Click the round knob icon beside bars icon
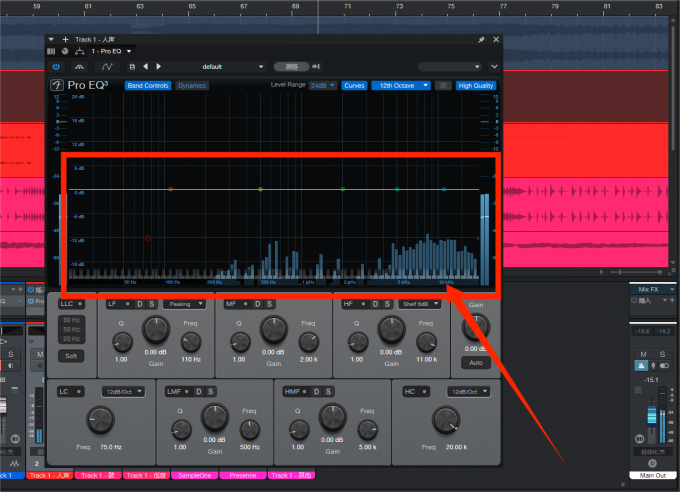 tap(65, 51)
